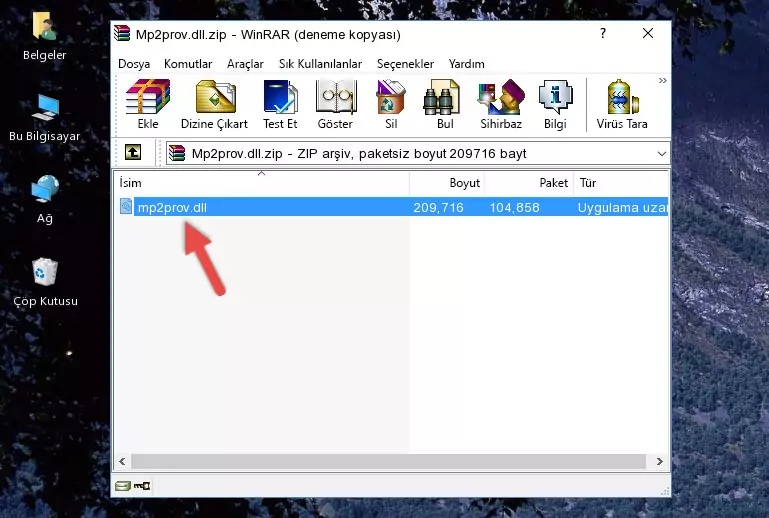Click the 104,858 packed size value
Screen dimensions: 769x518
514,207
